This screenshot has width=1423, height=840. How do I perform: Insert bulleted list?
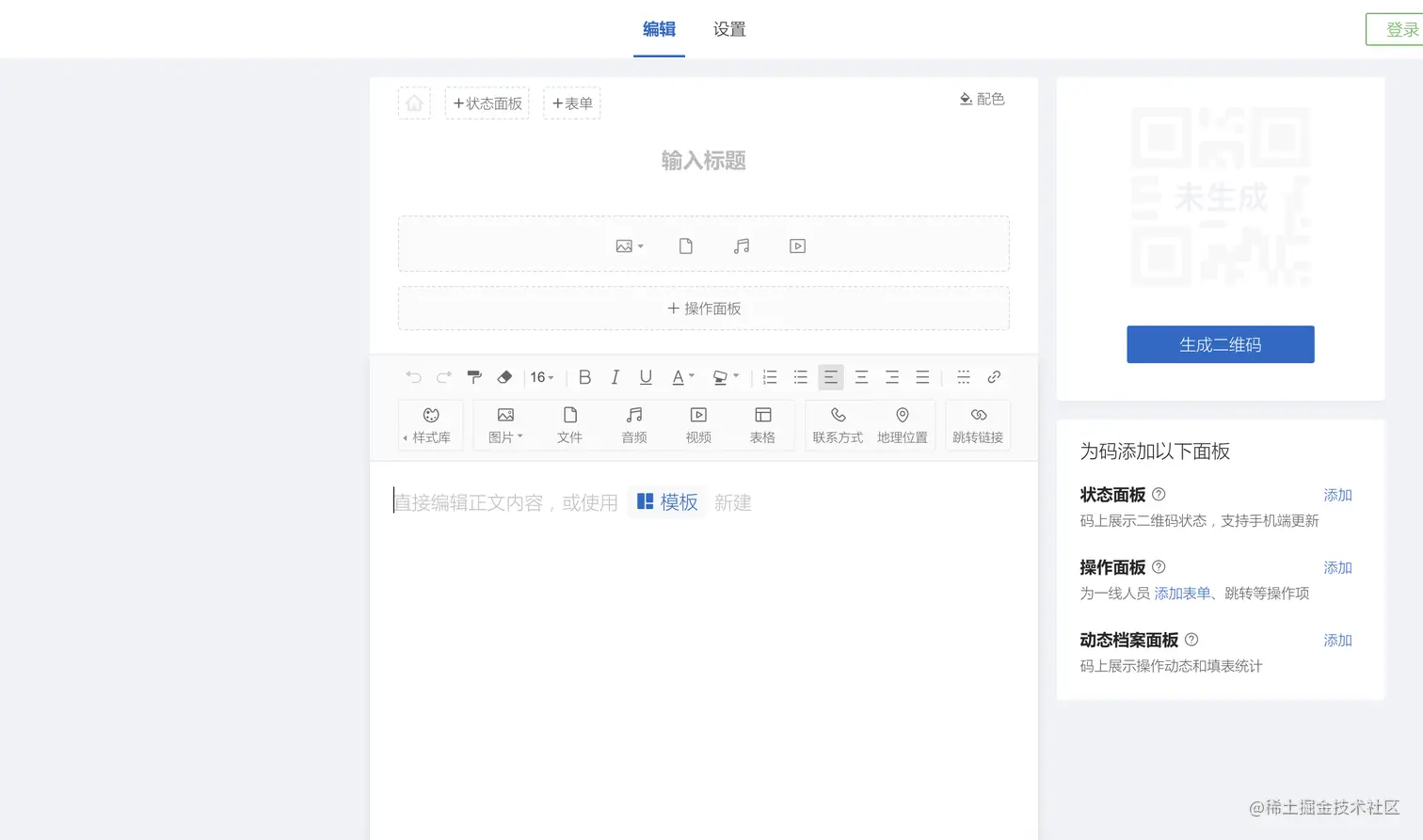(x=801, y=377)
